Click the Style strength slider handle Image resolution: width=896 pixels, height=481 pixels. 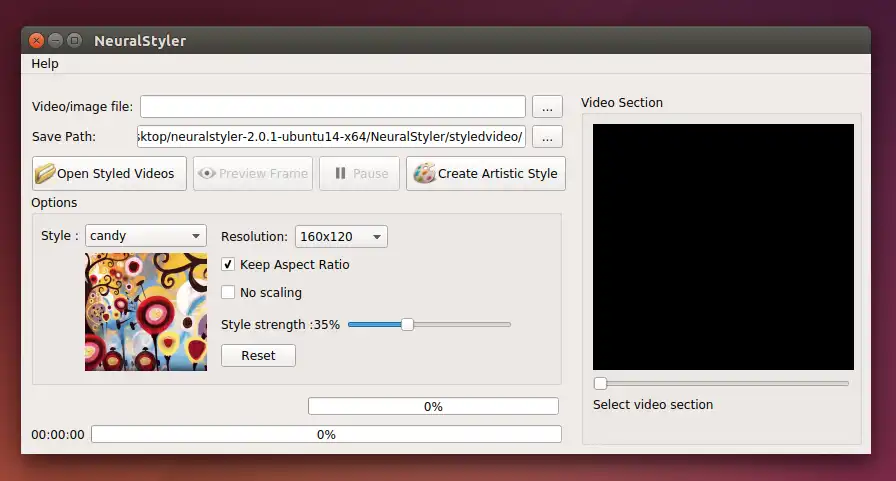(x=407, y=324)
